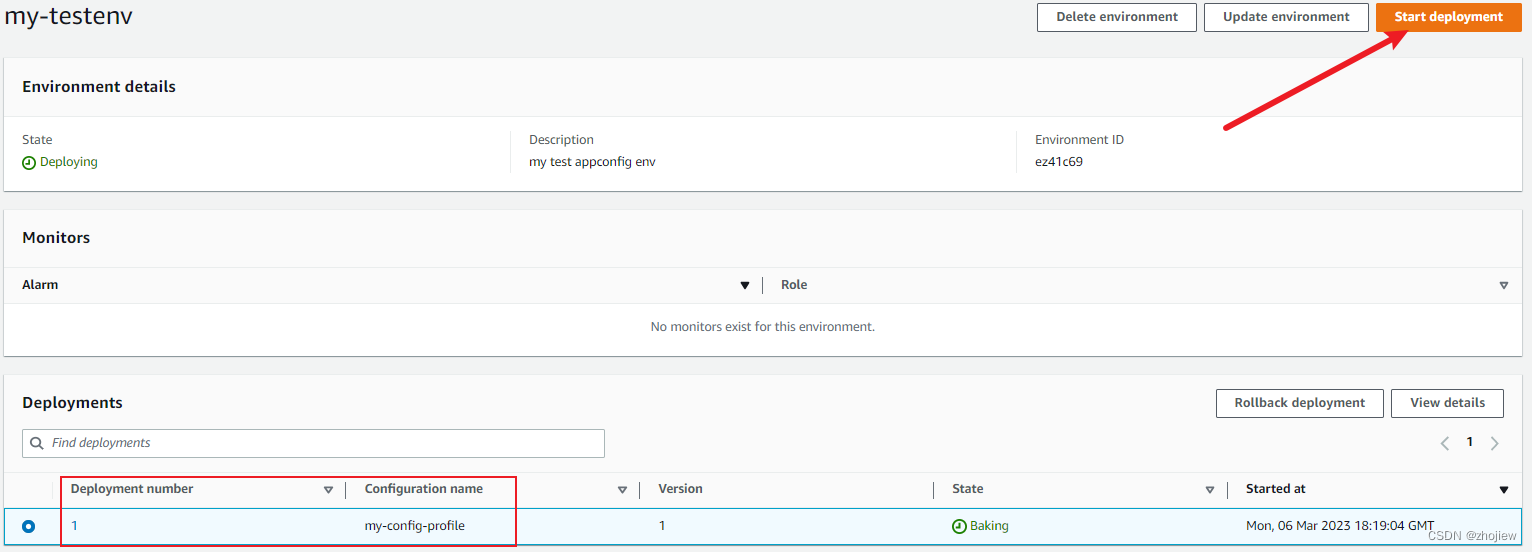Sort by Configuration name column arrow

click(622, 490)
